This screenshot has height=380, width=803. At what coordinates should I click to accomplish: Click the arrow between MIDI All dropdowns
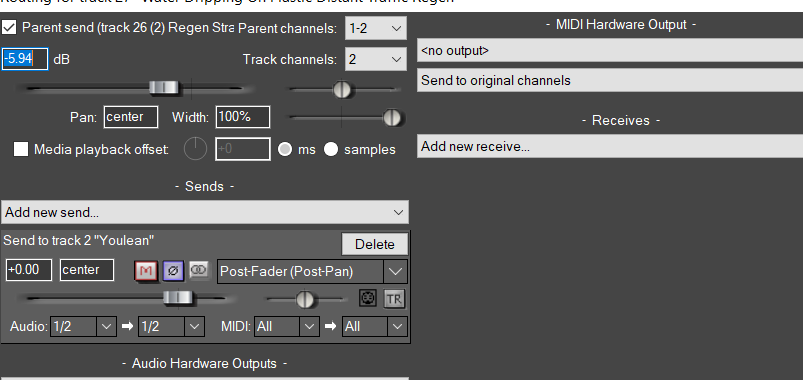331,326
